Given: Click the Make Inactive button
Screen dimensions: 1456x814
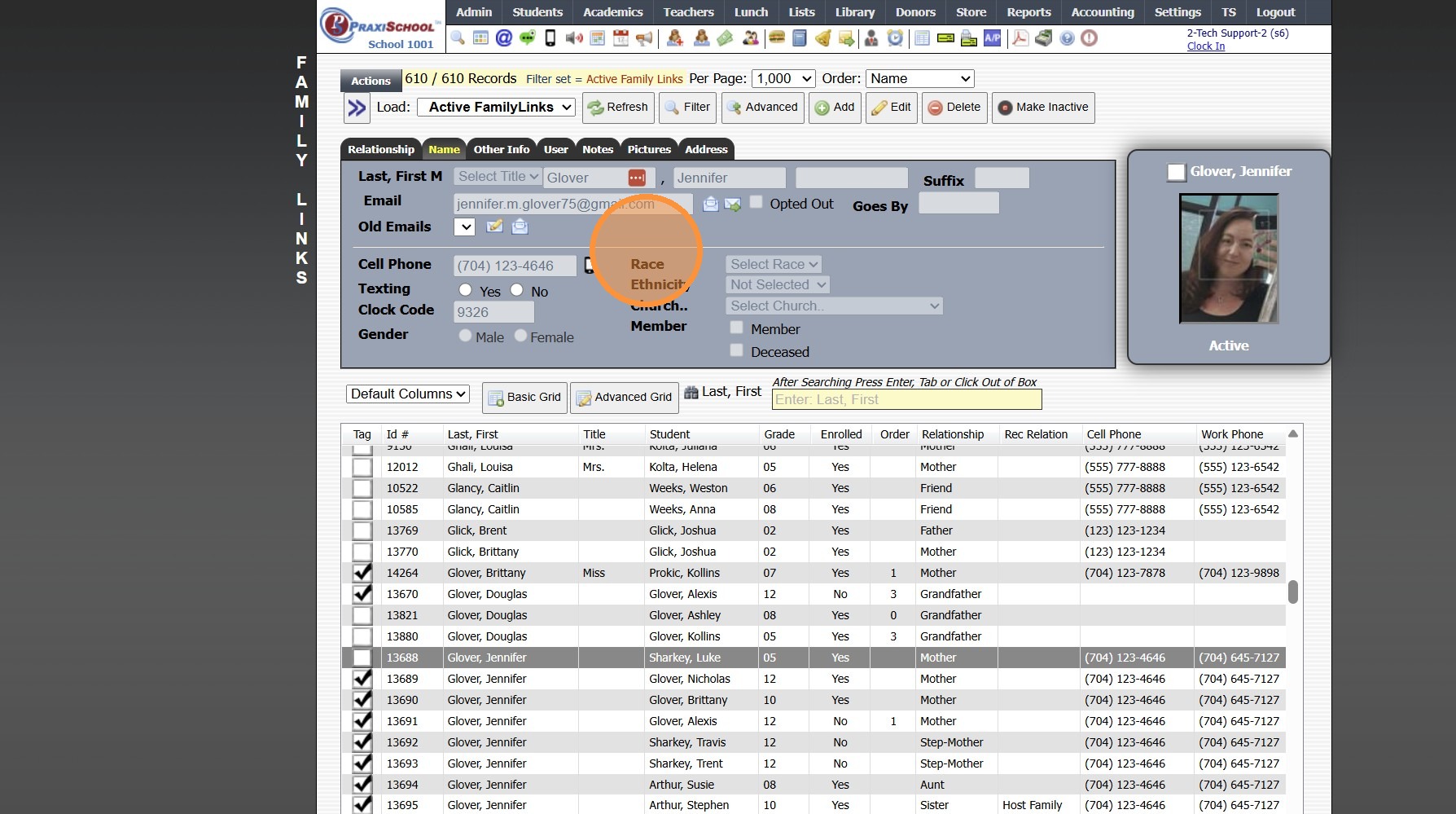Looking at the screenshot, I should point(1042,108).
